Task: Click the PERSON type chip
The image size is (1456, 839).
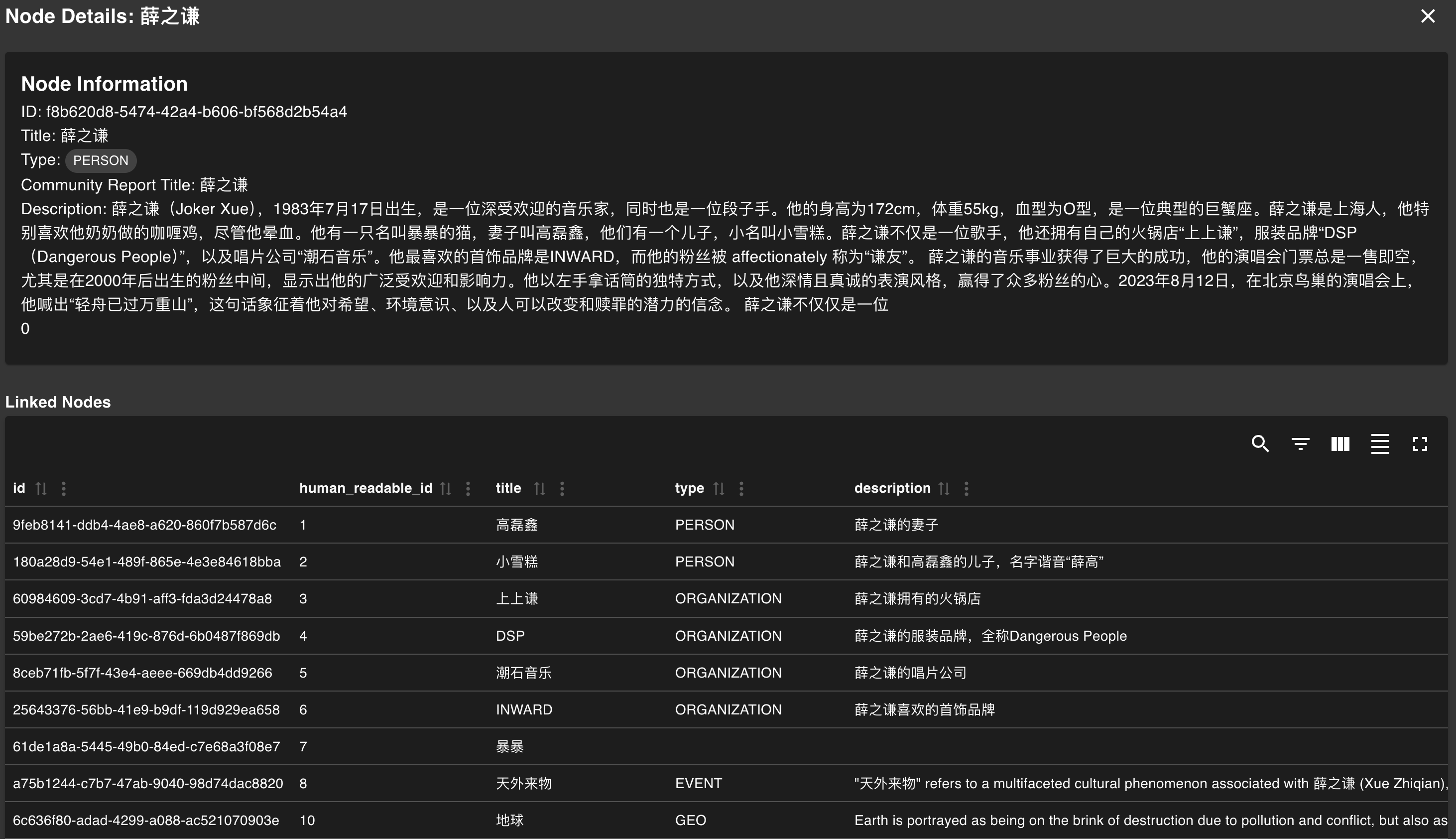Action: click(x=101, y=160)
